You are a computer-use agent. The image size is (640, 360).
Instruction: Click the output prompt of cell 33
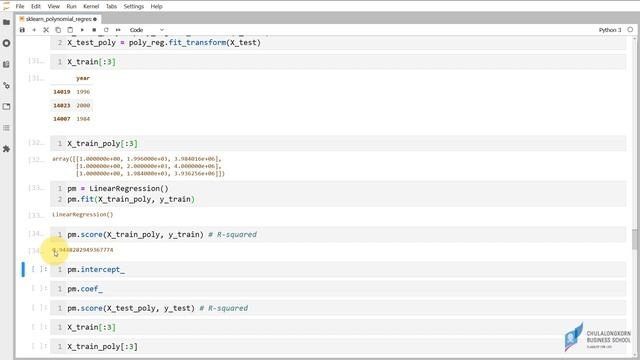point(36,215)
